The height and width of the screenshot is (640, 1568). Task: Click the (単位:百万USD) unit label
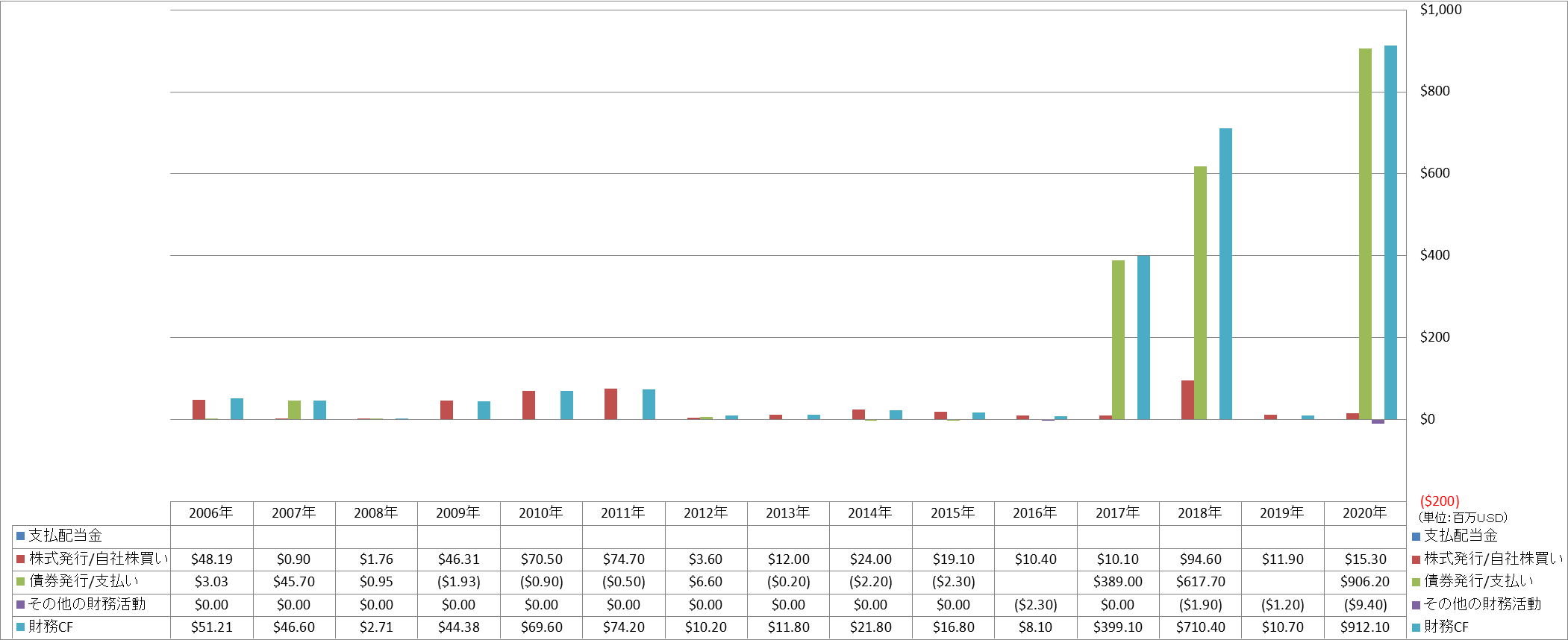(1463, 518)
